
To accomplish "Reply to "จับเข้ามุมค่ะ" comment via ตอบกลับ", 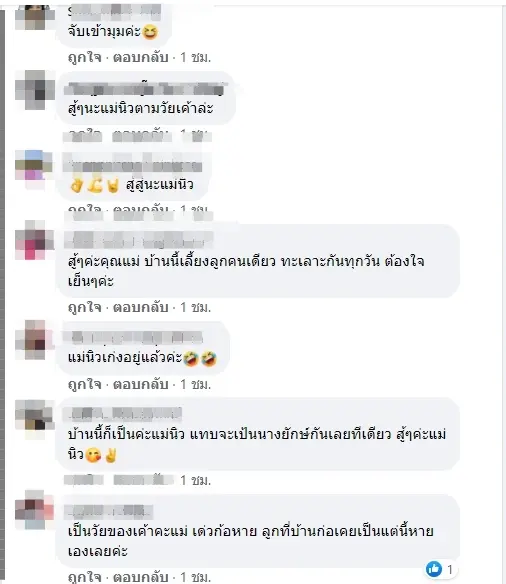I will click(x=141, y=57).
